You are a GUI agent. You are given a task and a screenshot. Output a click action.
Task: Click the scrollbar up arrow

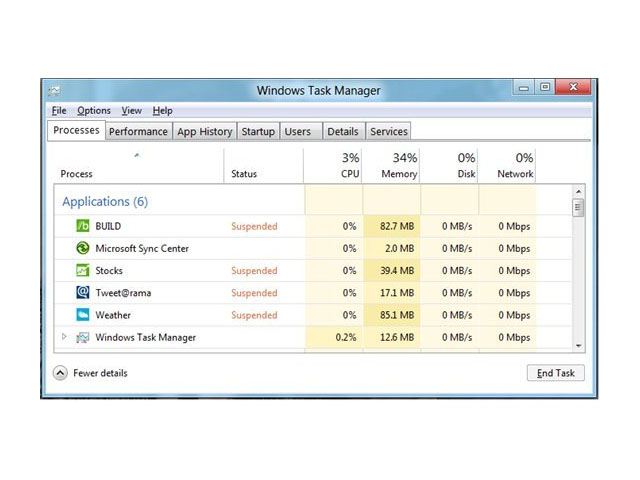(x=578, y=191)
